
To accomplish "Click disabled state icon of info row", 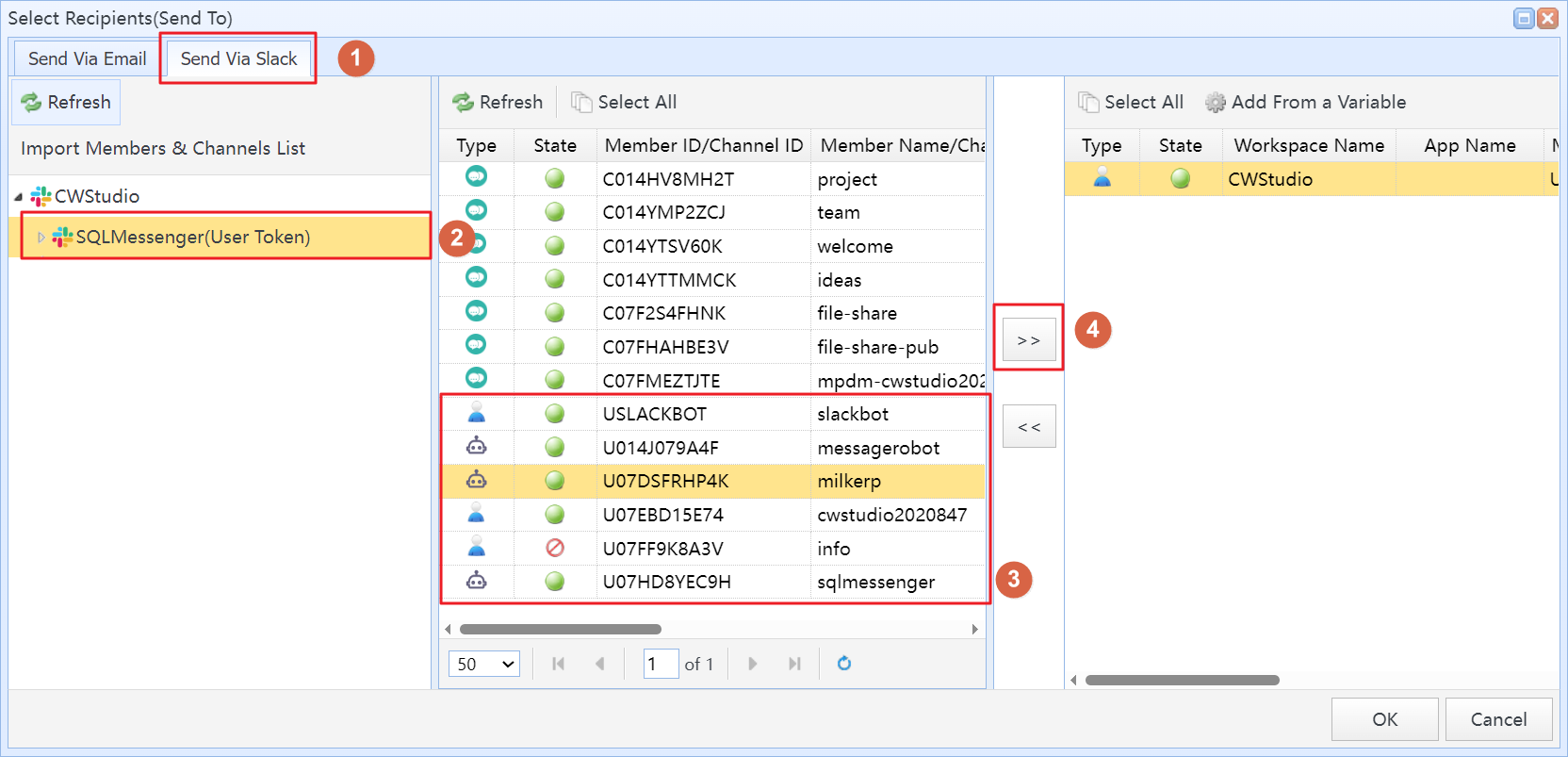I will (x=555, y=548).
